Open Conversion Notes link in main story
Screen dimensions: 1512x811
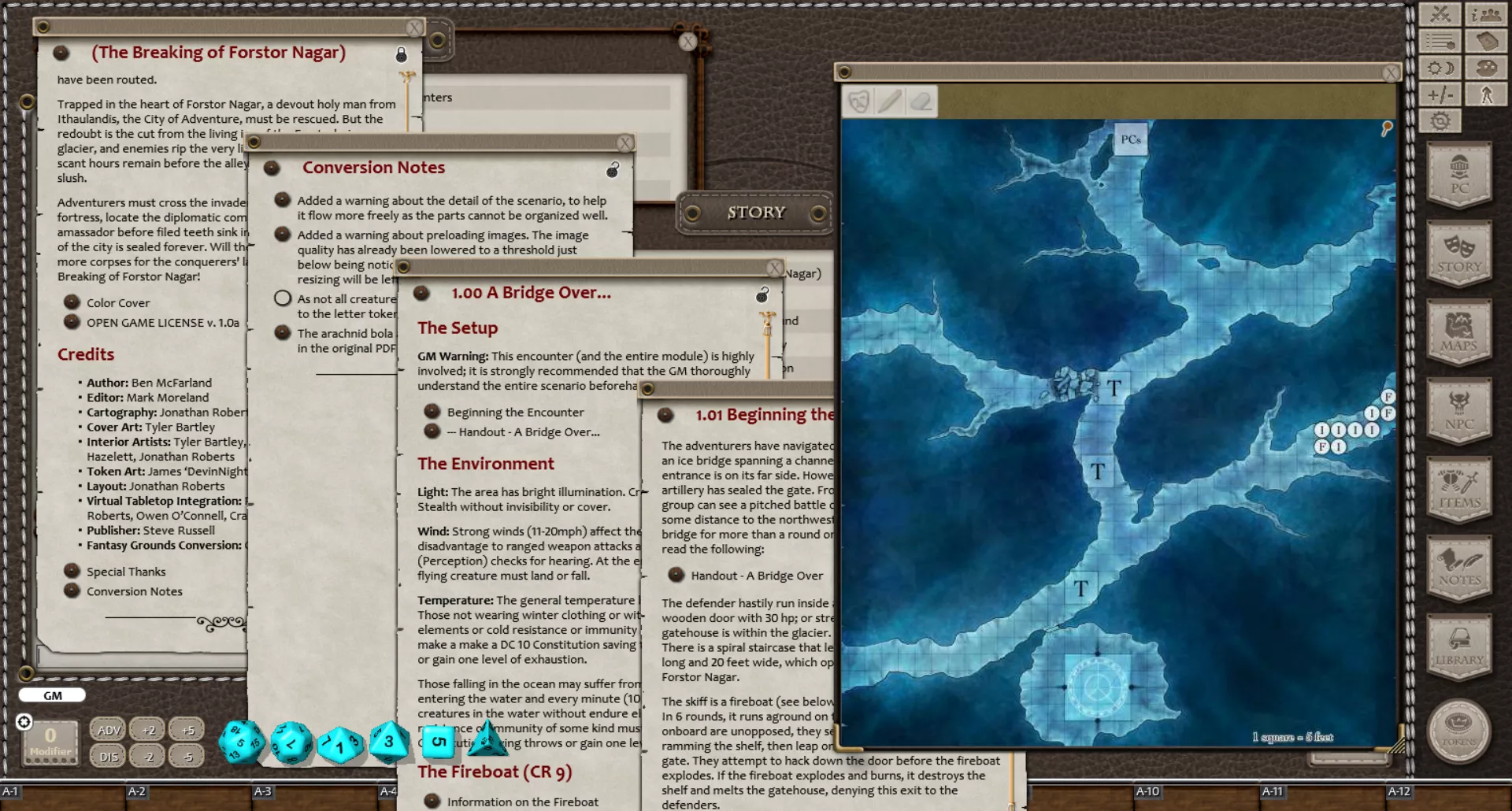coord(135,591)
